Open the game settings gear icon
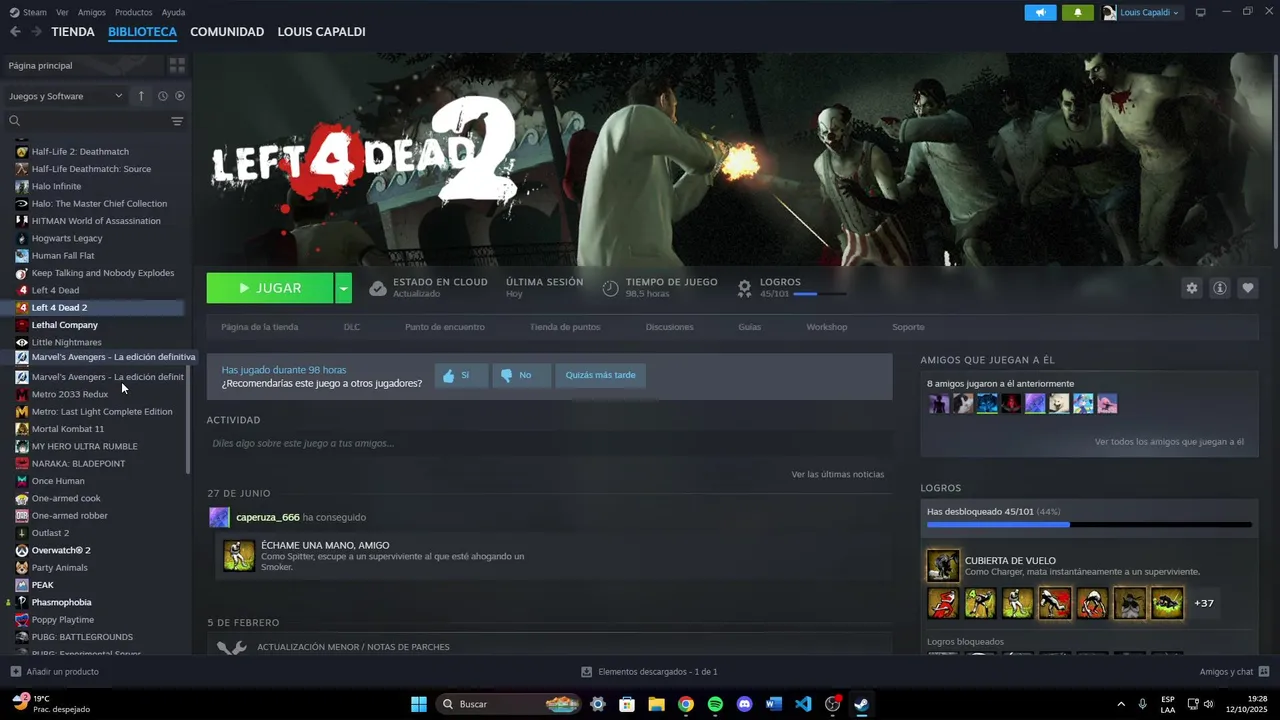The height and width of the screenshot is (720, 1280). 1191,288
